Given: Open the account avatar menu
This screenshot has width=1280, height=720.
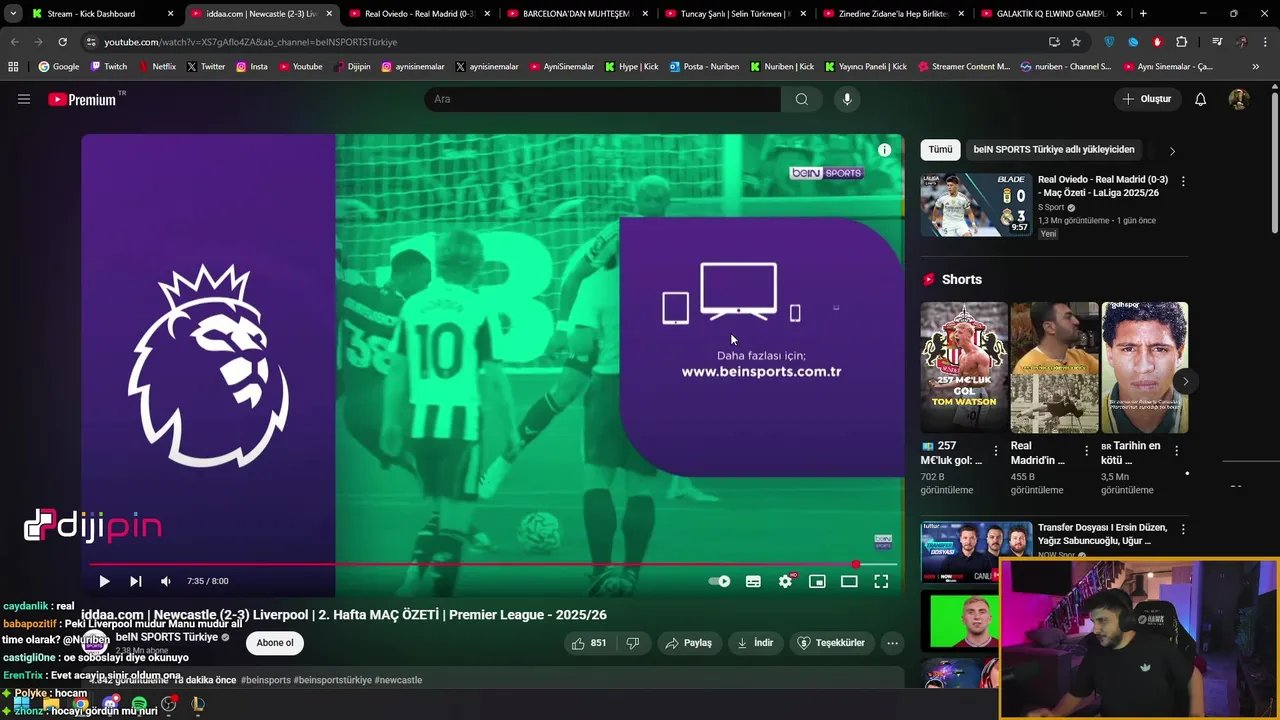Looking at the screenshot, I should click(x=1238, y=99).
